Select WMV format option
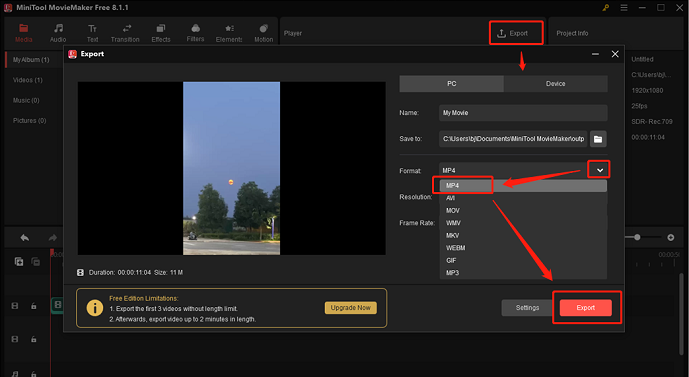Viewport: 689px width, 377px height. [x=523, y=223]
